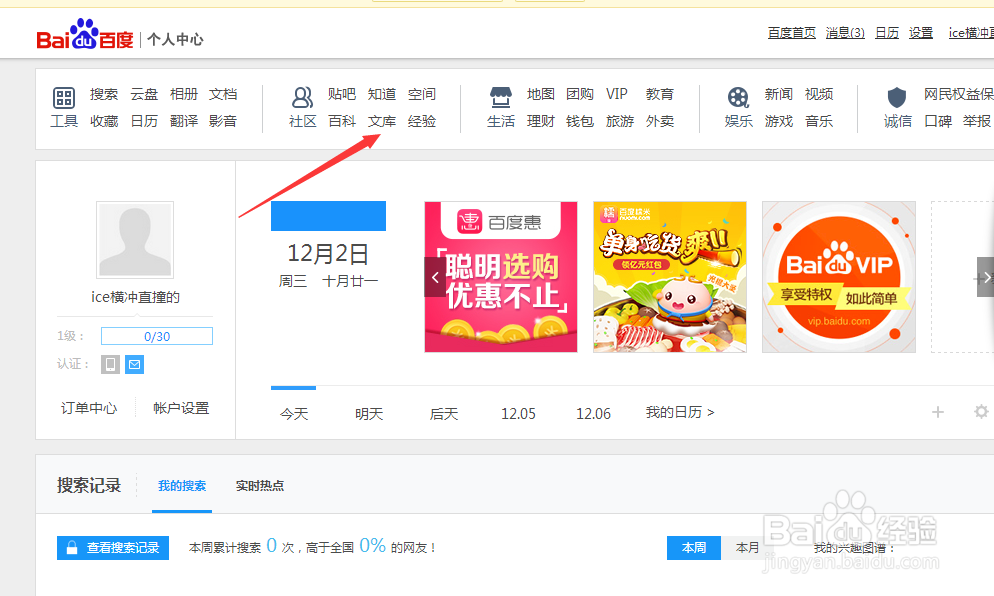The image size is (994, 596).
Task: Open the 百度惠 promotion card
Action: [501, 277]
